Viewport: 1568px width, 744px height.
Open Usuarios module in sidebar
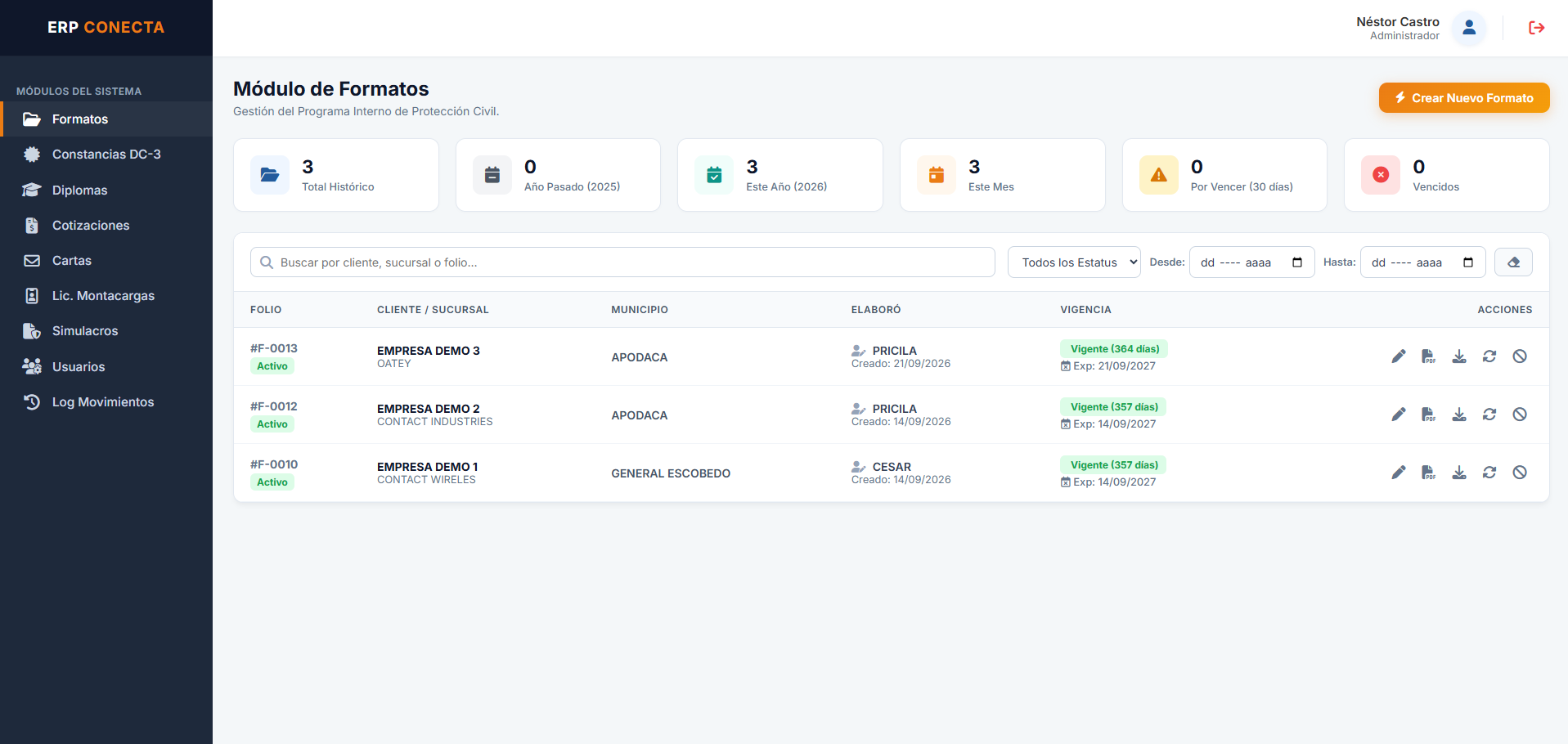[106, 367]
